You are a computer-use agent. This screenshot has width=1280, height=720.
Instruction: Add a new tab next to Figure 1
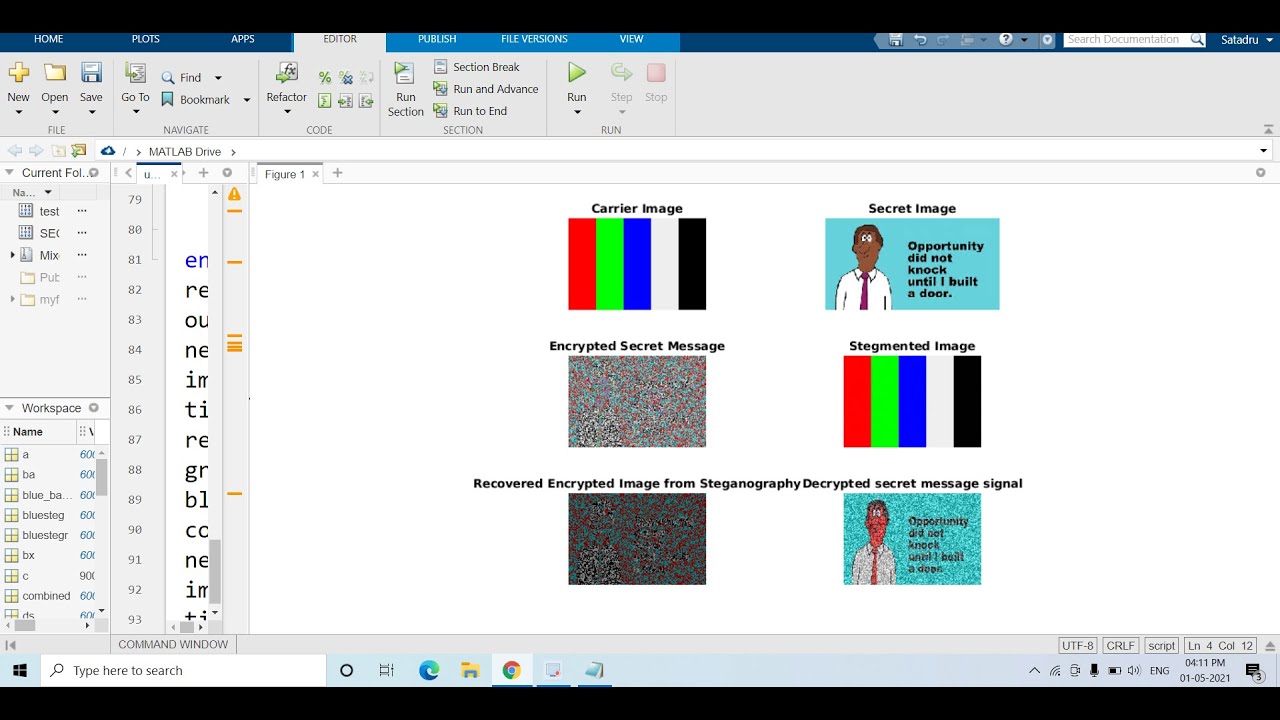point(337,173)
